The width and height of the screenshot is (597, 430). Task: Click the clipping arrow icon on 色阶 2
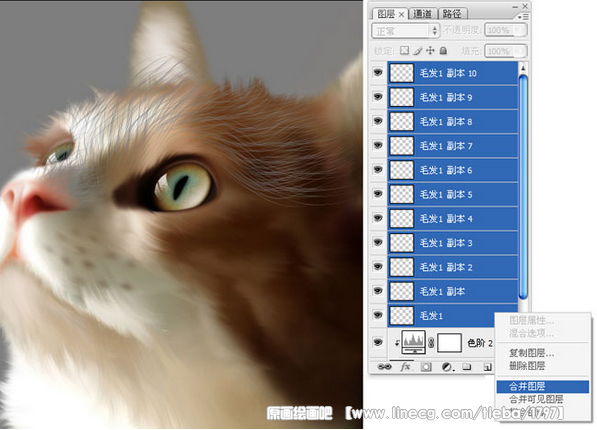[x=397, y=343]
